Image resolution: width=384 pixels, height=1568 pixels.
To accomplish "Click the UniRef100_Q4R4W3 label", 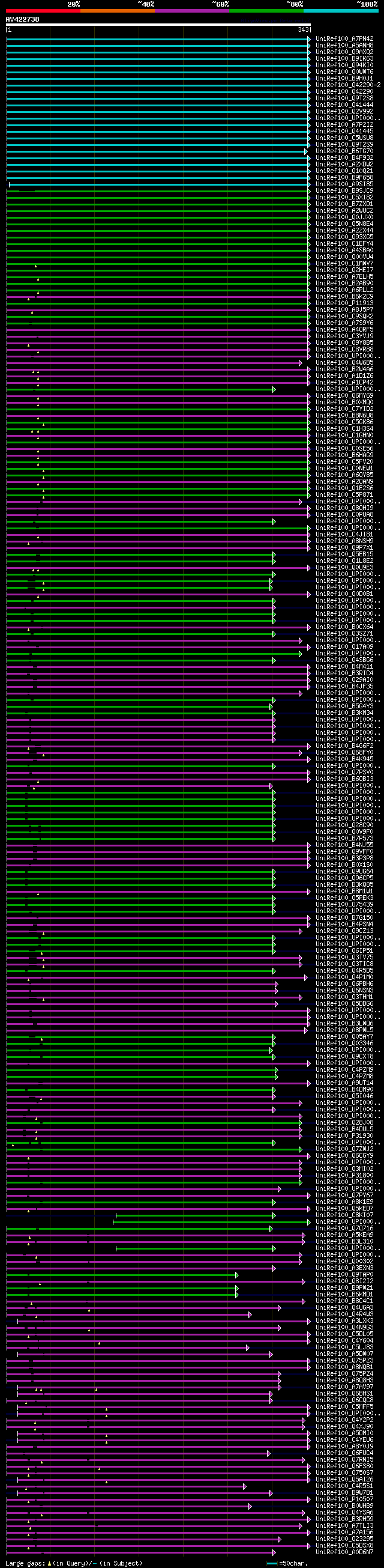I will (x=344, y=1314).
